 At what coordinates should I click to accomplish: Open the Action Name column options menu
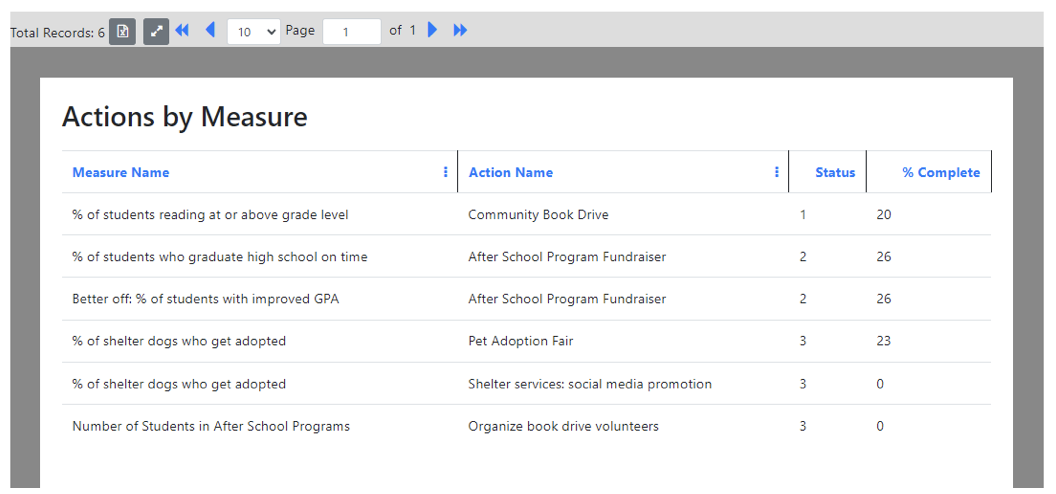tap(777, 172)
